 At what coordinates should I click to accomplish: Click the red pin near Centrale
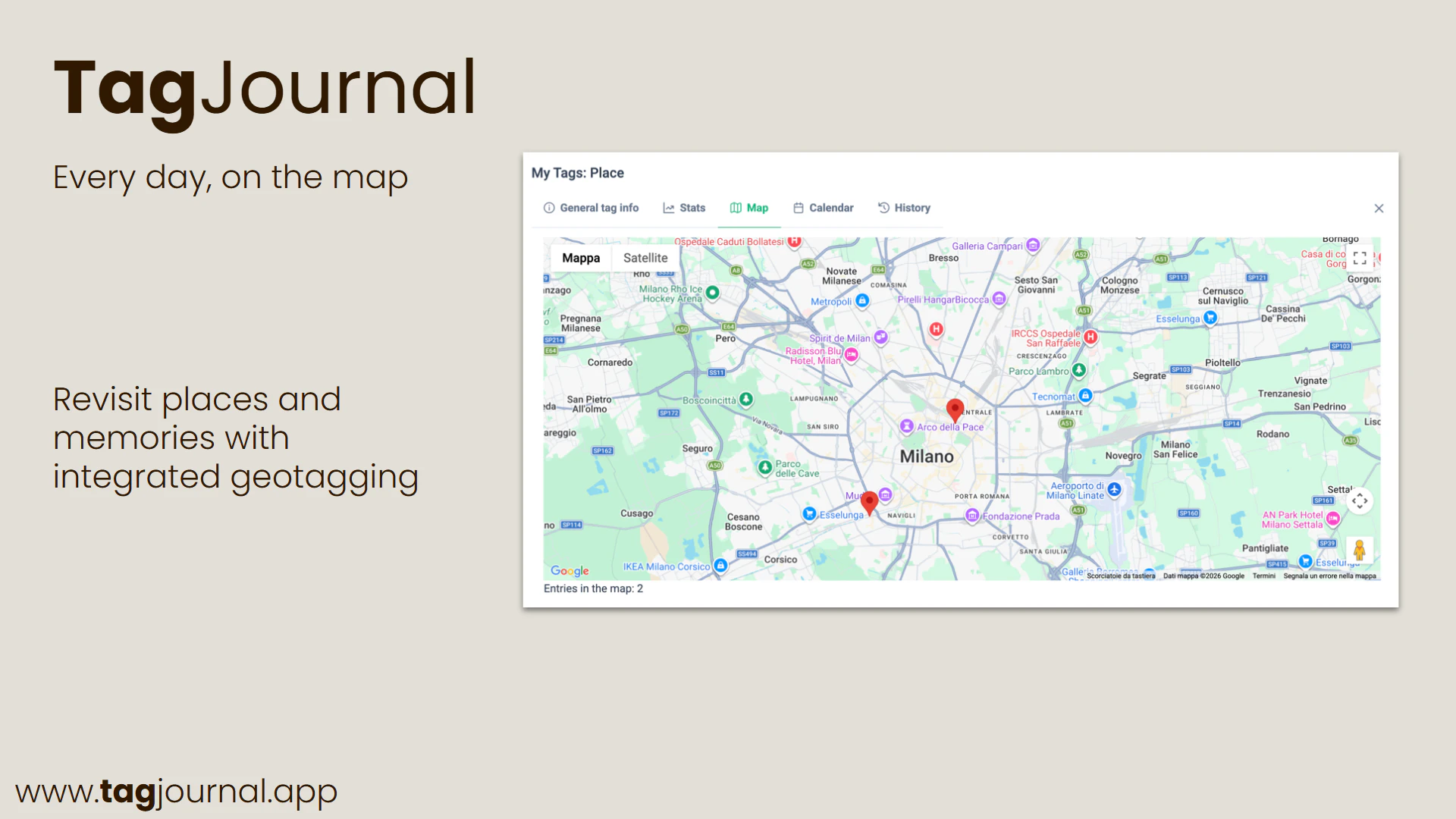[955, 410]
